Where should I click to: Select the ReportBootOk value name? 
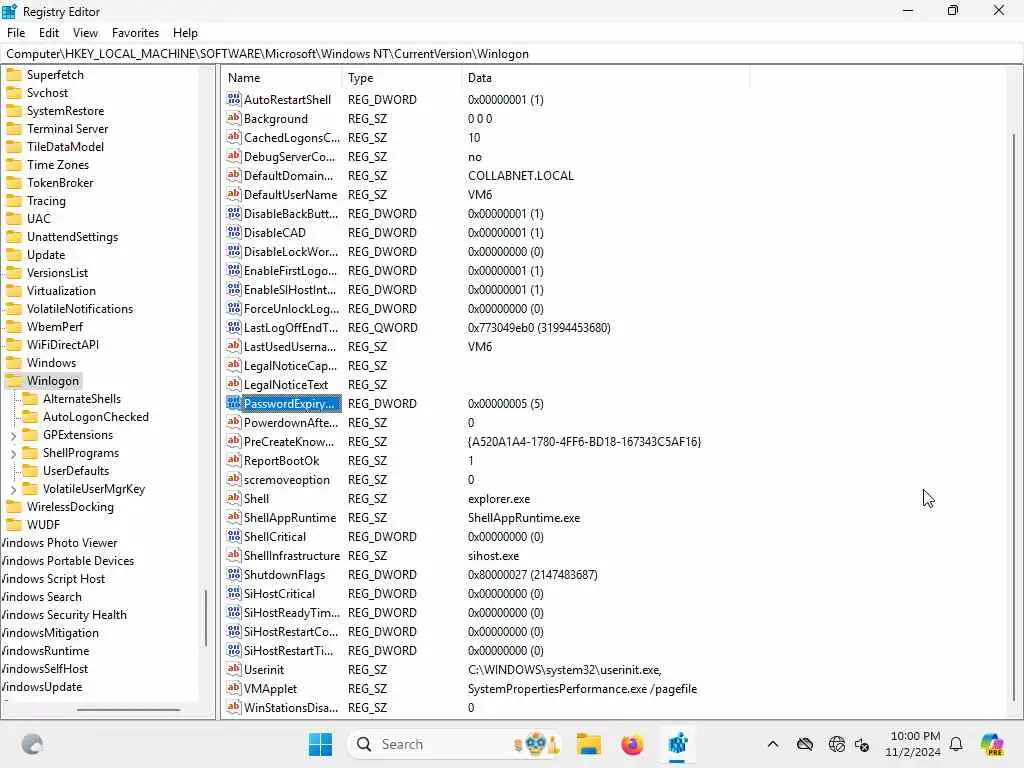click(x=281, y=461)
